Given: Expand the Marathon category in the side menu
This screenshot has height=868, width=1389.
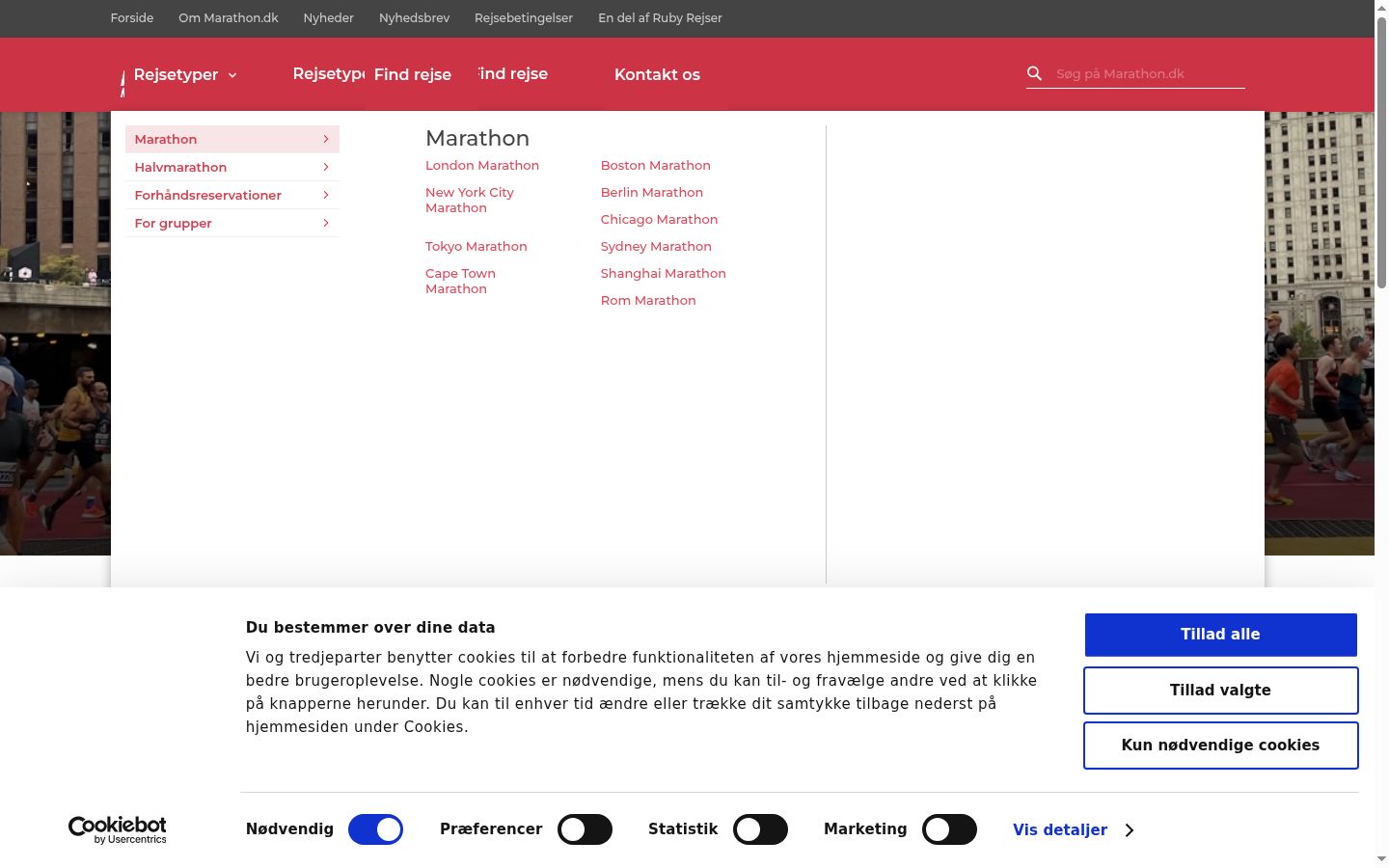Looking at the screenshot, I should pyautogui.click(x=232, y=139).
